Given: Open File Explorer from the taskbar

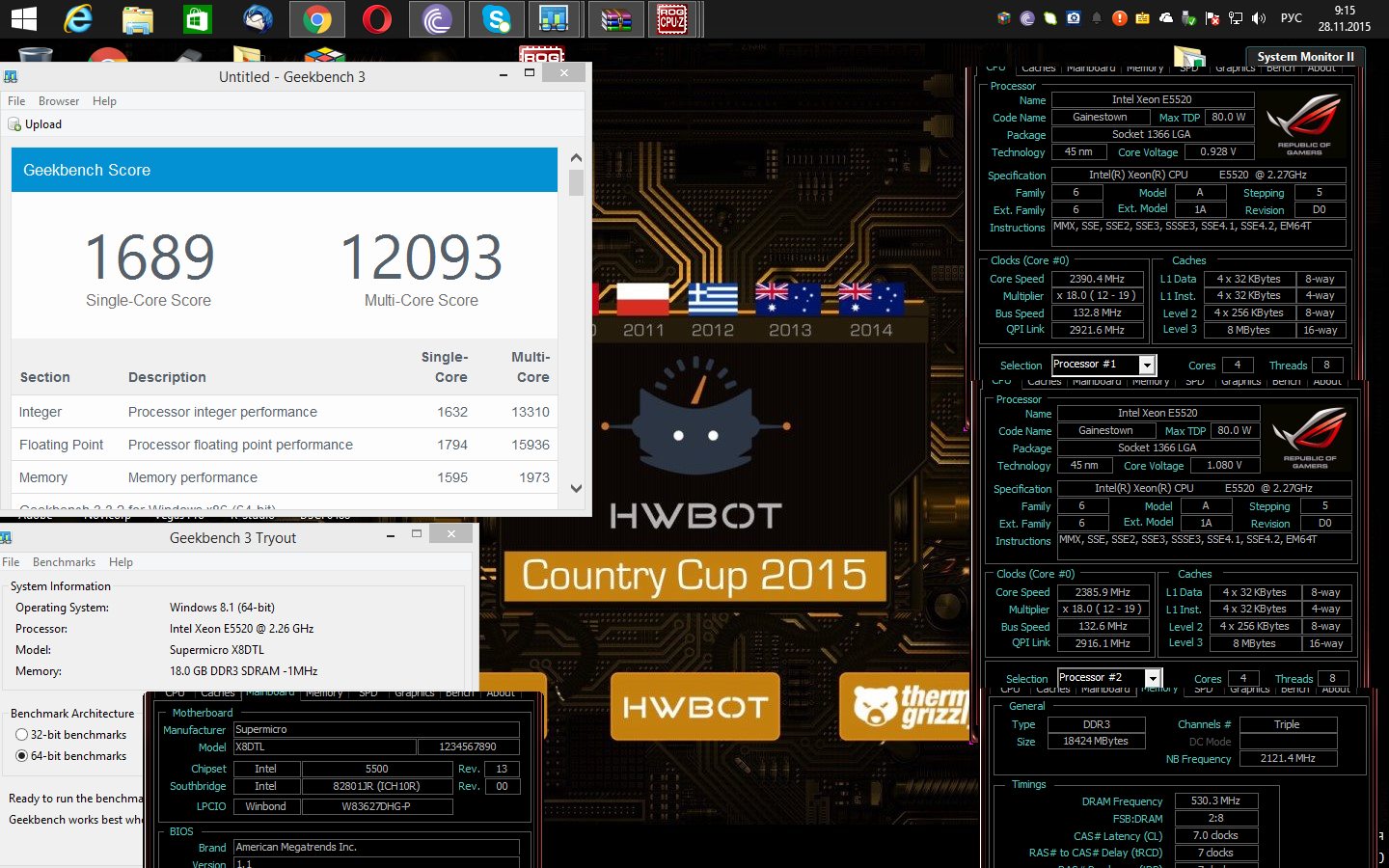Looking at the screenshot, I should tap(138, 18).
